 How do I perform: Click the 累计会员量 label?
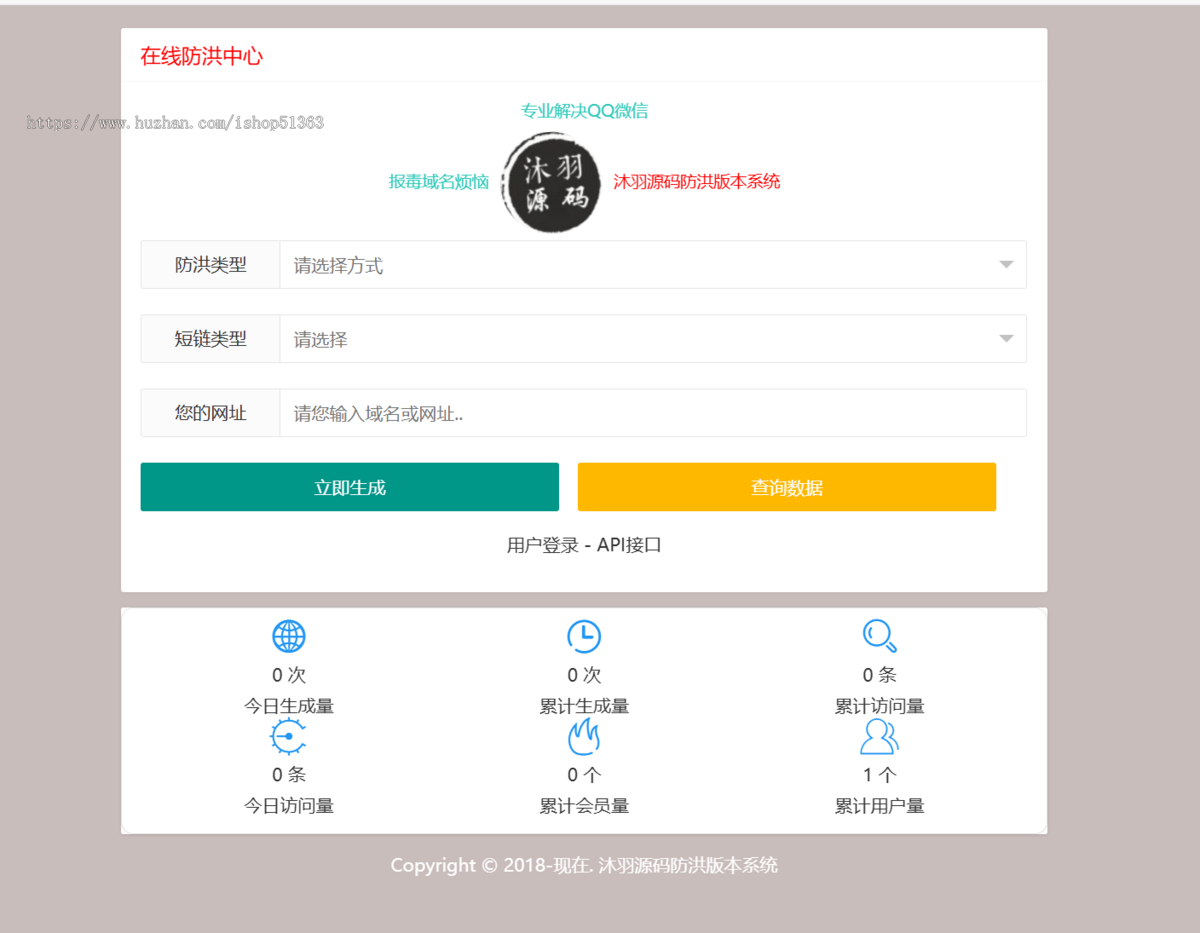coord(584,805)
